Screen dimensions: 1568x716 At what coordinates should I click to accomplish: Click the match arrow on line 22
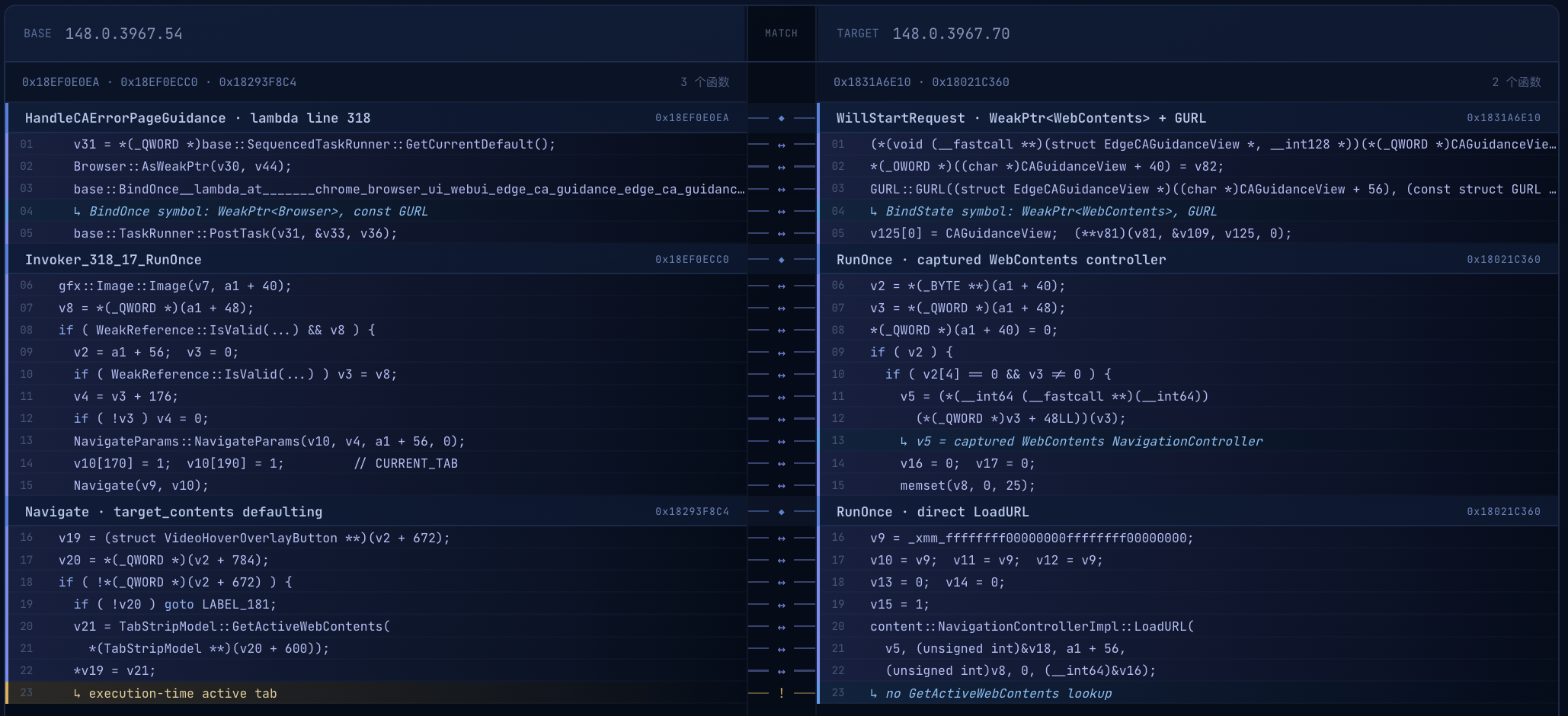click(x=781, y=670)
